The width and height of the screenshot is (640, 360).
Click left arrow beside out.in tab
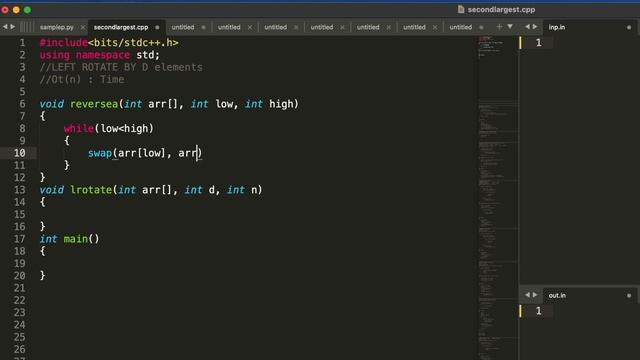tap(527, 295)
